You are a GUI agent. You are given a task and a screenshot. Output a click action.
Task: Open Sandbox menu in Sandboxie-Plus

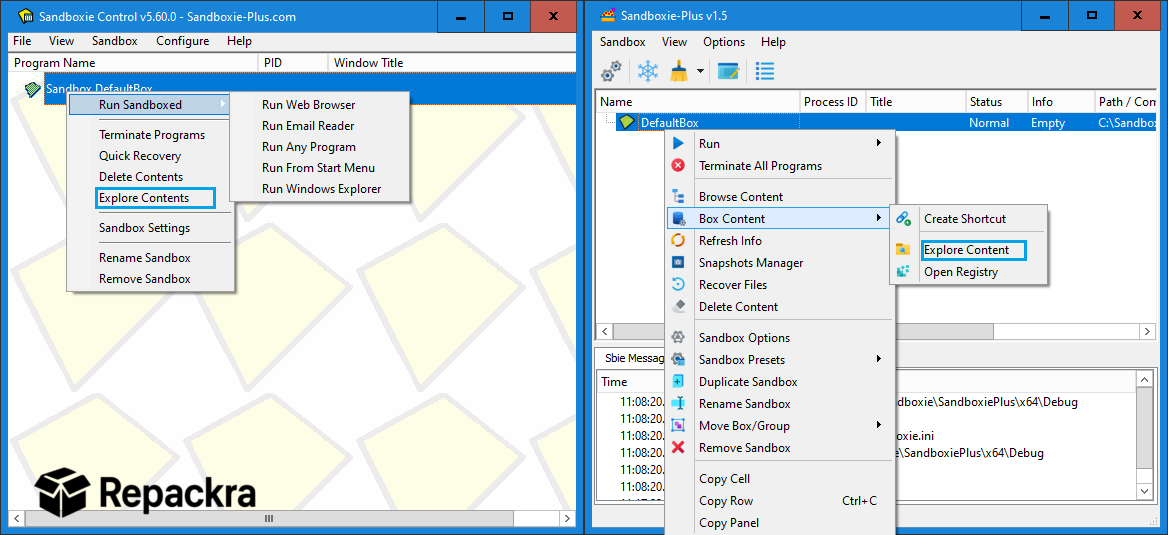[623, 42]
